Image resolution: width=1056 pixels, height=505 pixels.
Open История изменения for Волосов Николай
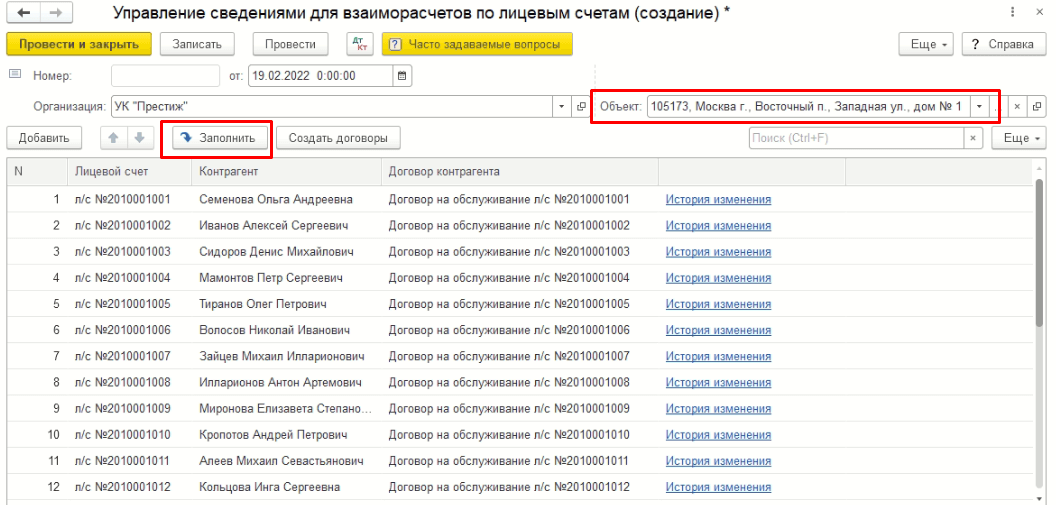(719, 331)
